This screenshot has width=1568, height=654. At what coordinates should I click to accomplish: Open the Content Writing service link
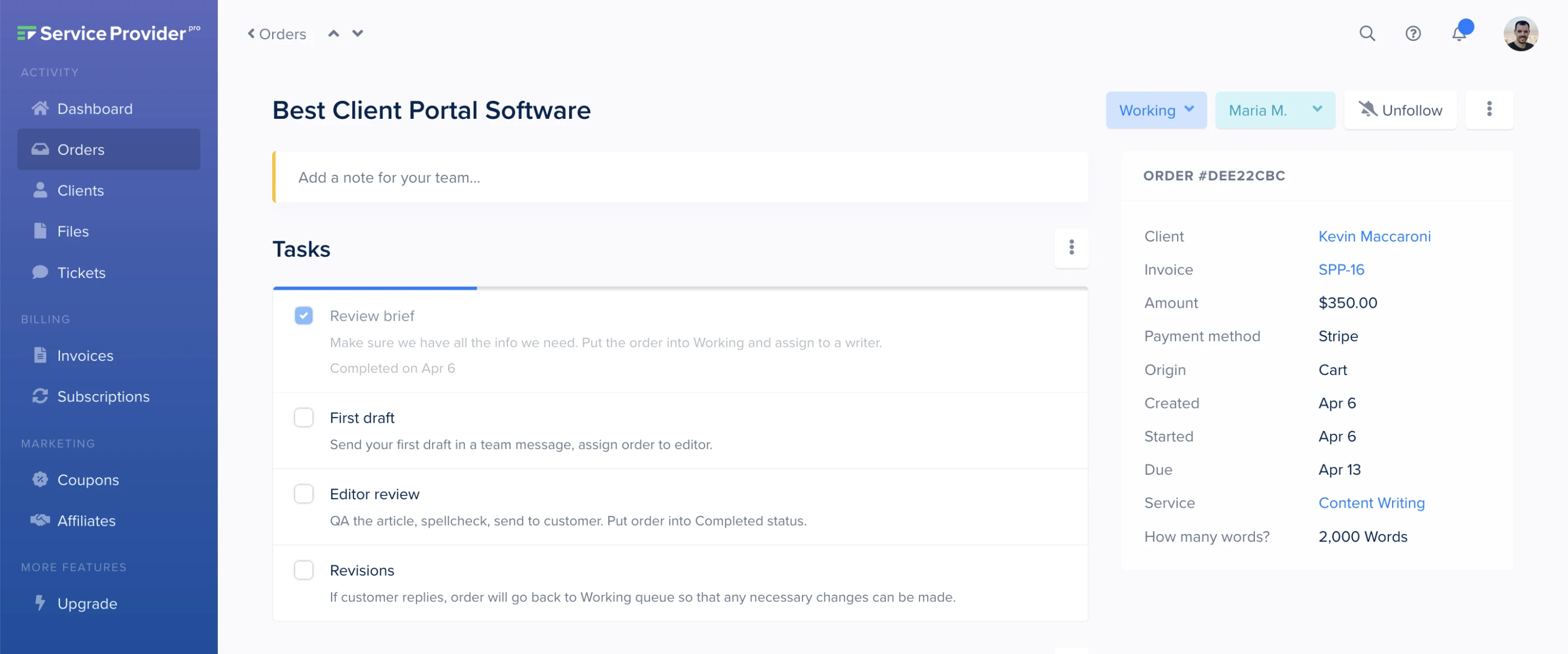click(1371, 503)
